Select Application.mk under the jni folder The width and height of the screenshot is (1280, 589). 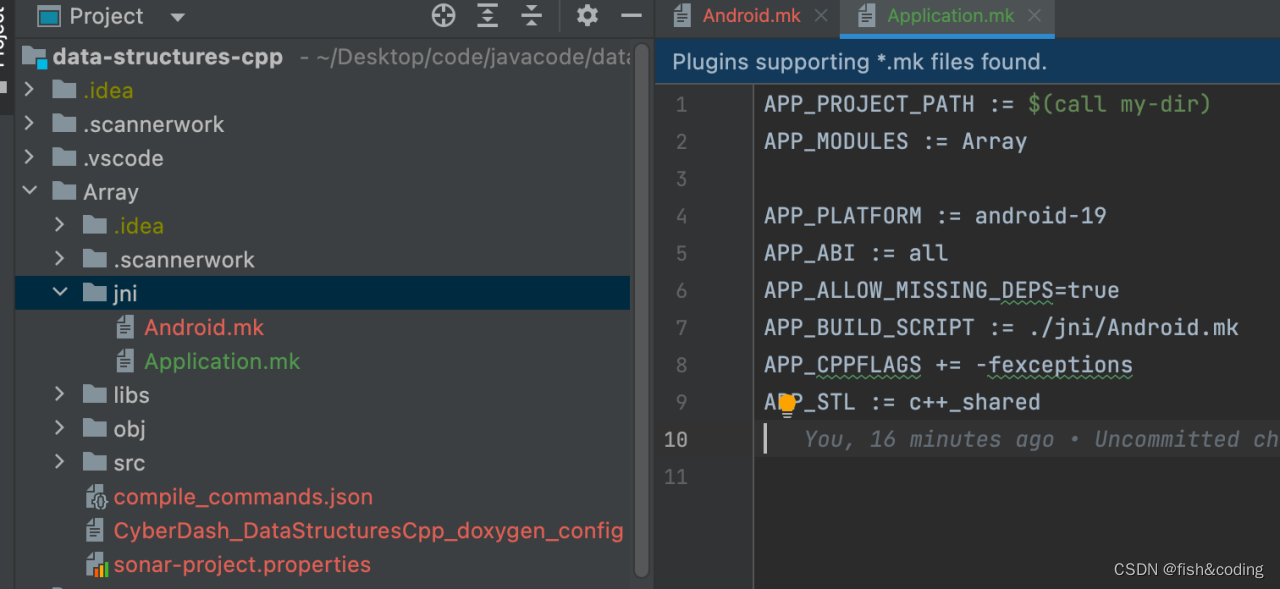(222, 361)
